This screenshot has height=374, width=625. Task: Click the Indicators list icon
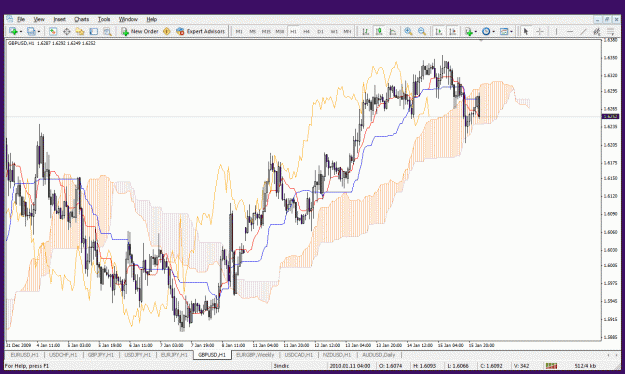(469, 31)
